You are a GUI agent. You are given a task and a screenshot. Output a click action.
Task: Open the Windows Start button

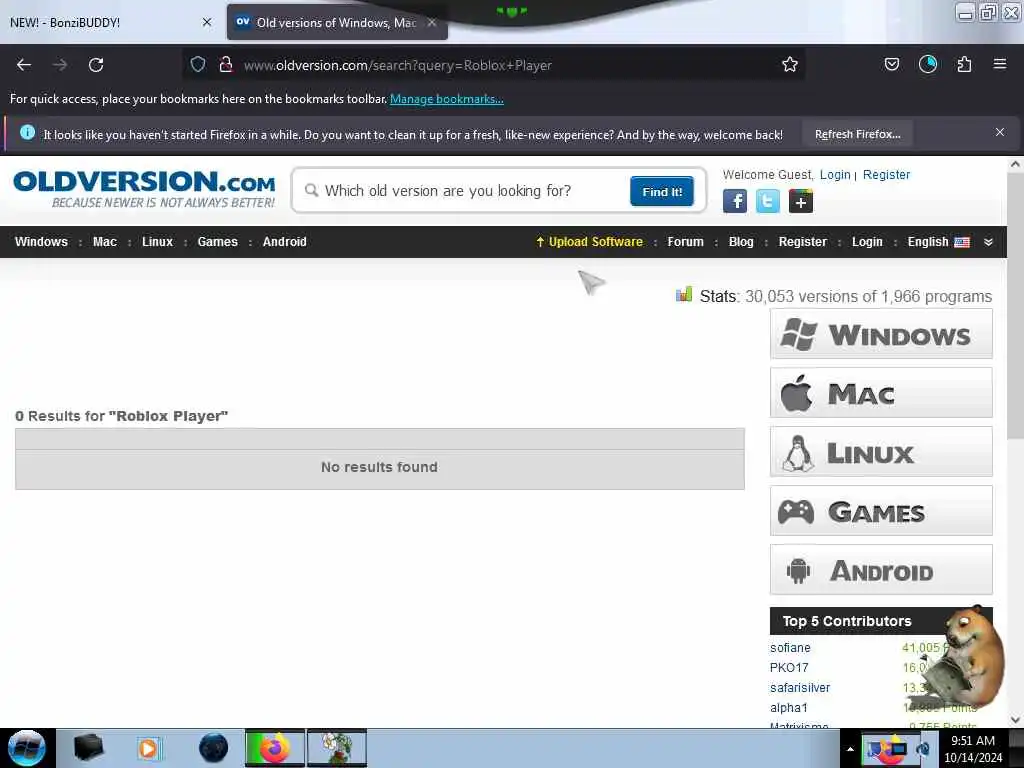coord(26,748)
